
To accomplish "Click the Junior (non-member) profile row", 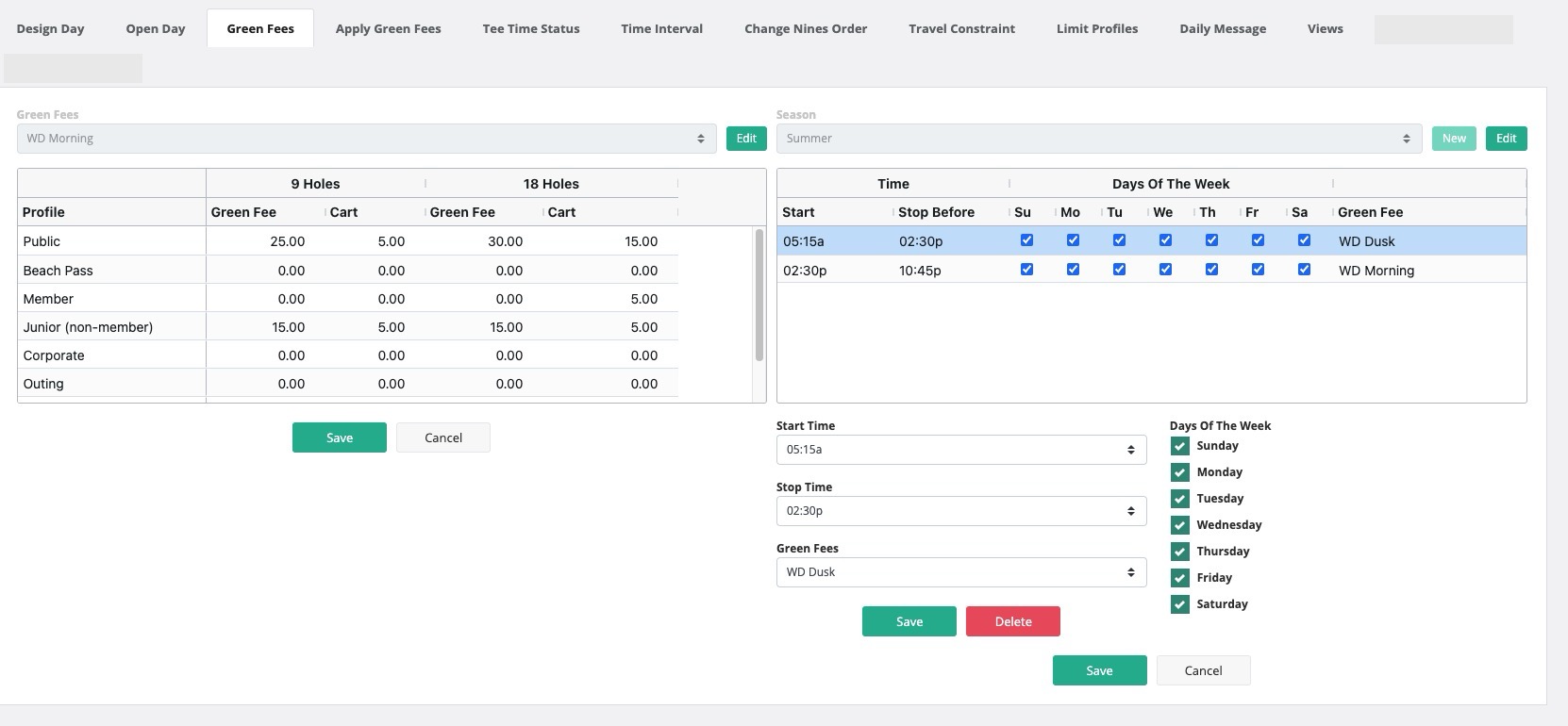I will coord(347,327).
